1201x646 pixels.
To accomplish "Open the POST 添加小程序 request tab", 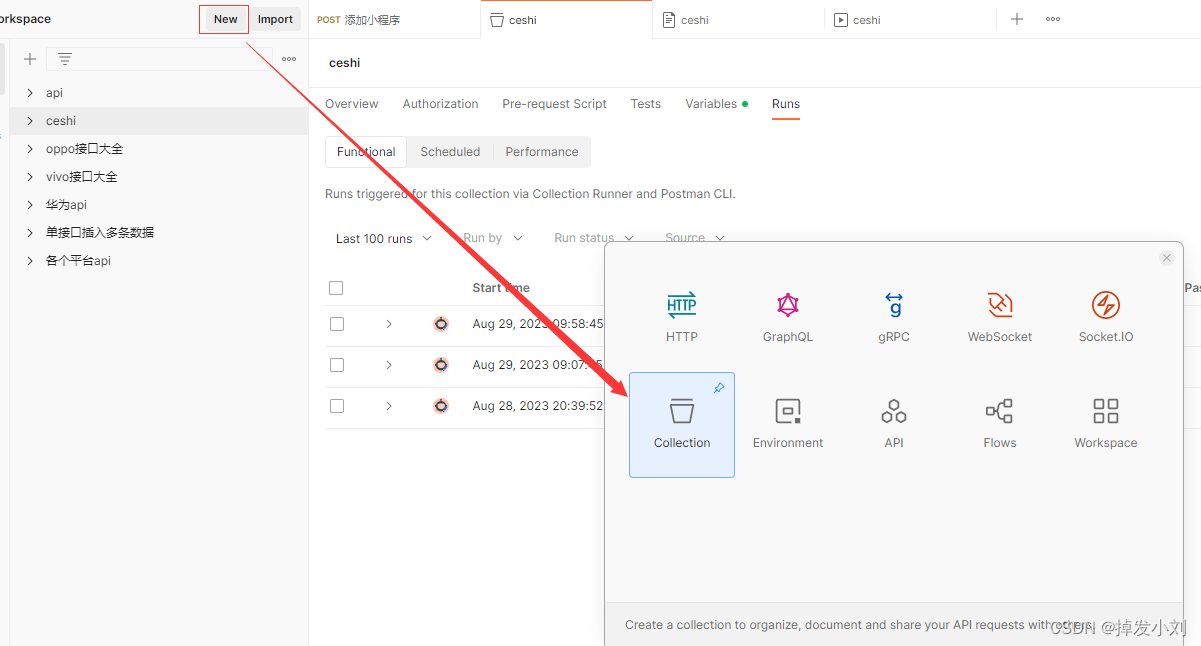I will (x=395, y=20).
